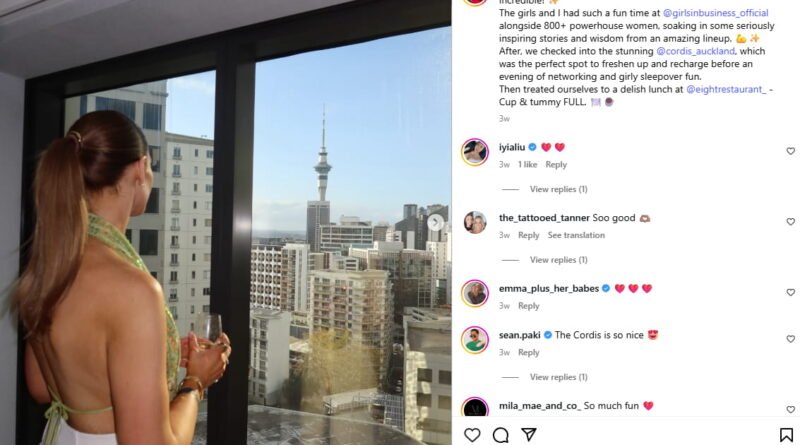
Task: Open the comment bubble icon
Action: point(501,435)
